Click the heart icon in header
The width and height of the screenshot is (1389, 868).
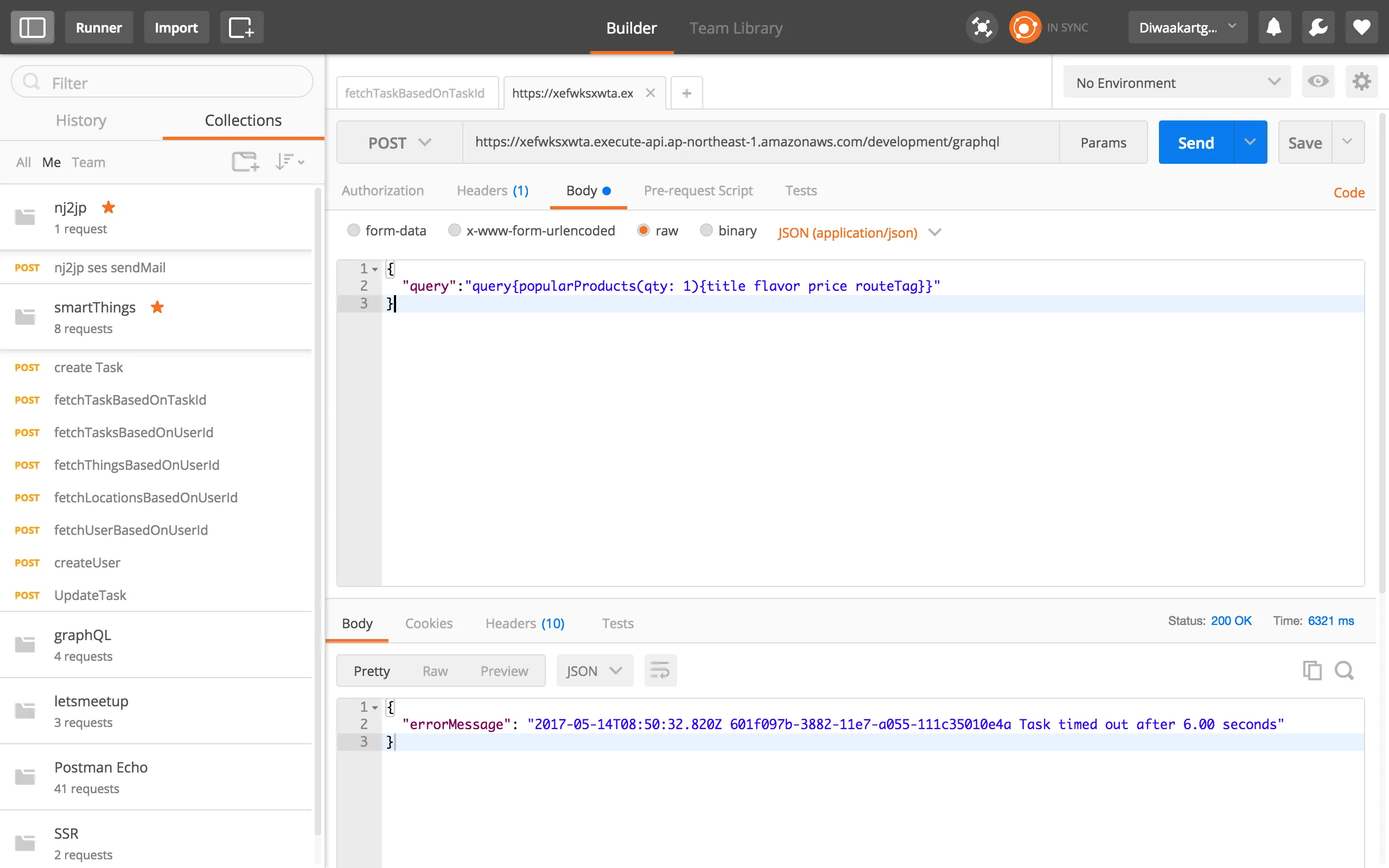[1361, 27]
